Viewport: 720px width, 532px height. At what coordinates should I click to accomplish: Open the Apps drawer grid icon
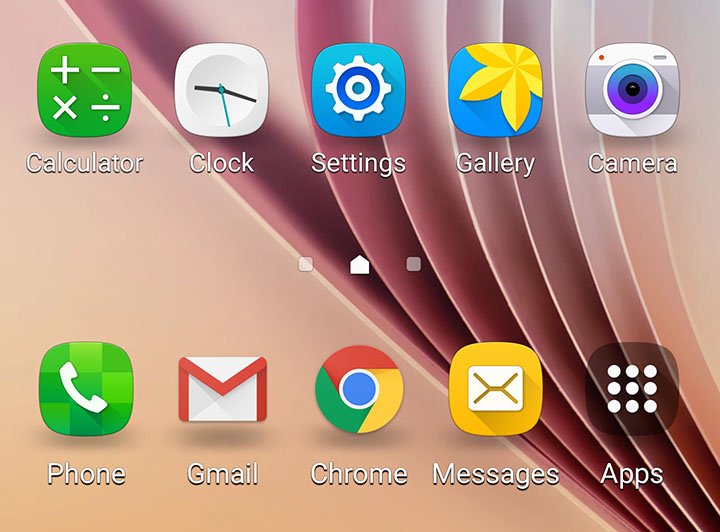632,389
